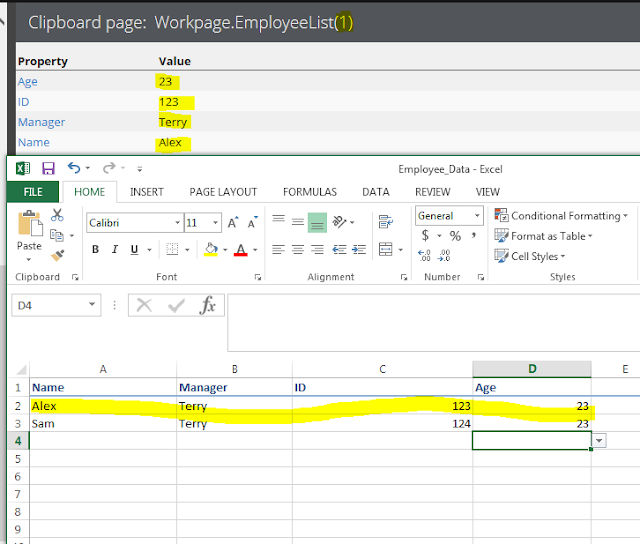Open the Age property link
Screen dimensions: 640x544
pos(27,82)
